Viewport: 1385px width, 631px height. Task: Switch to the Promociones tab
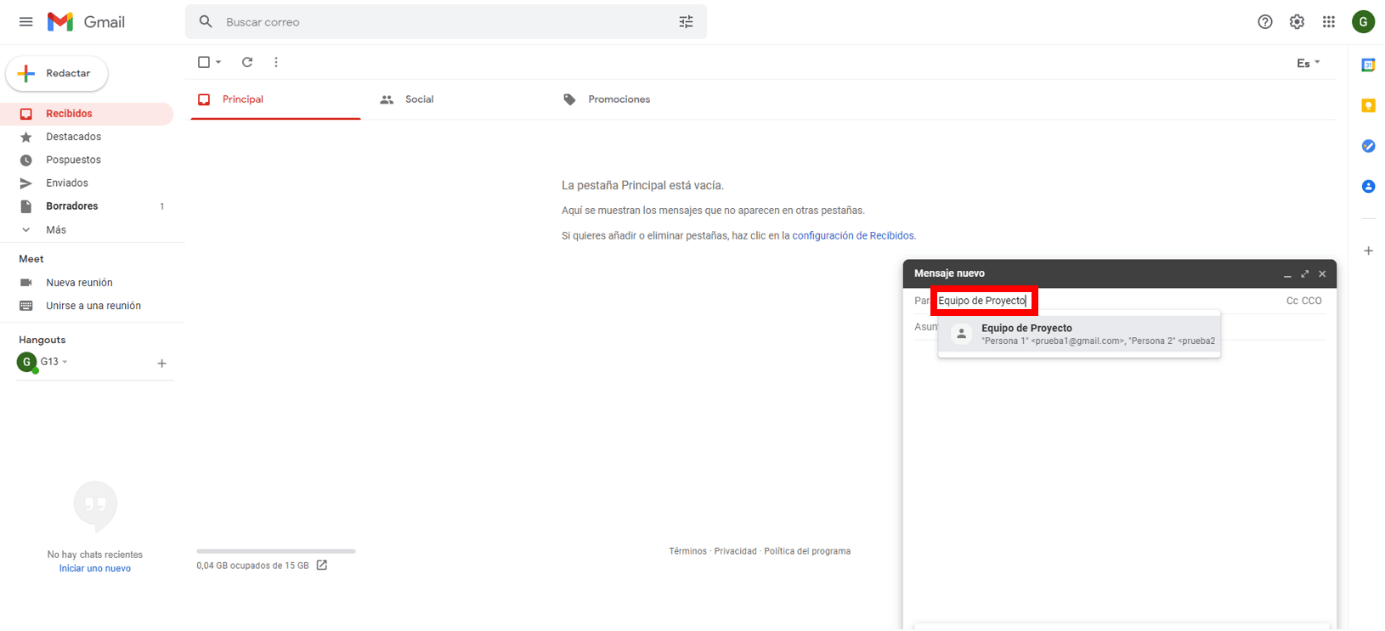(x=640, y=100)
